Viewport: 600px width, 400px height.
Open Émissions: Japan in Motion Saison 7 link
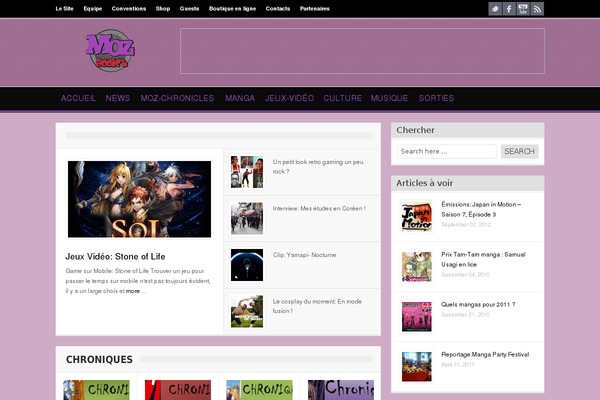coord(481,209)
